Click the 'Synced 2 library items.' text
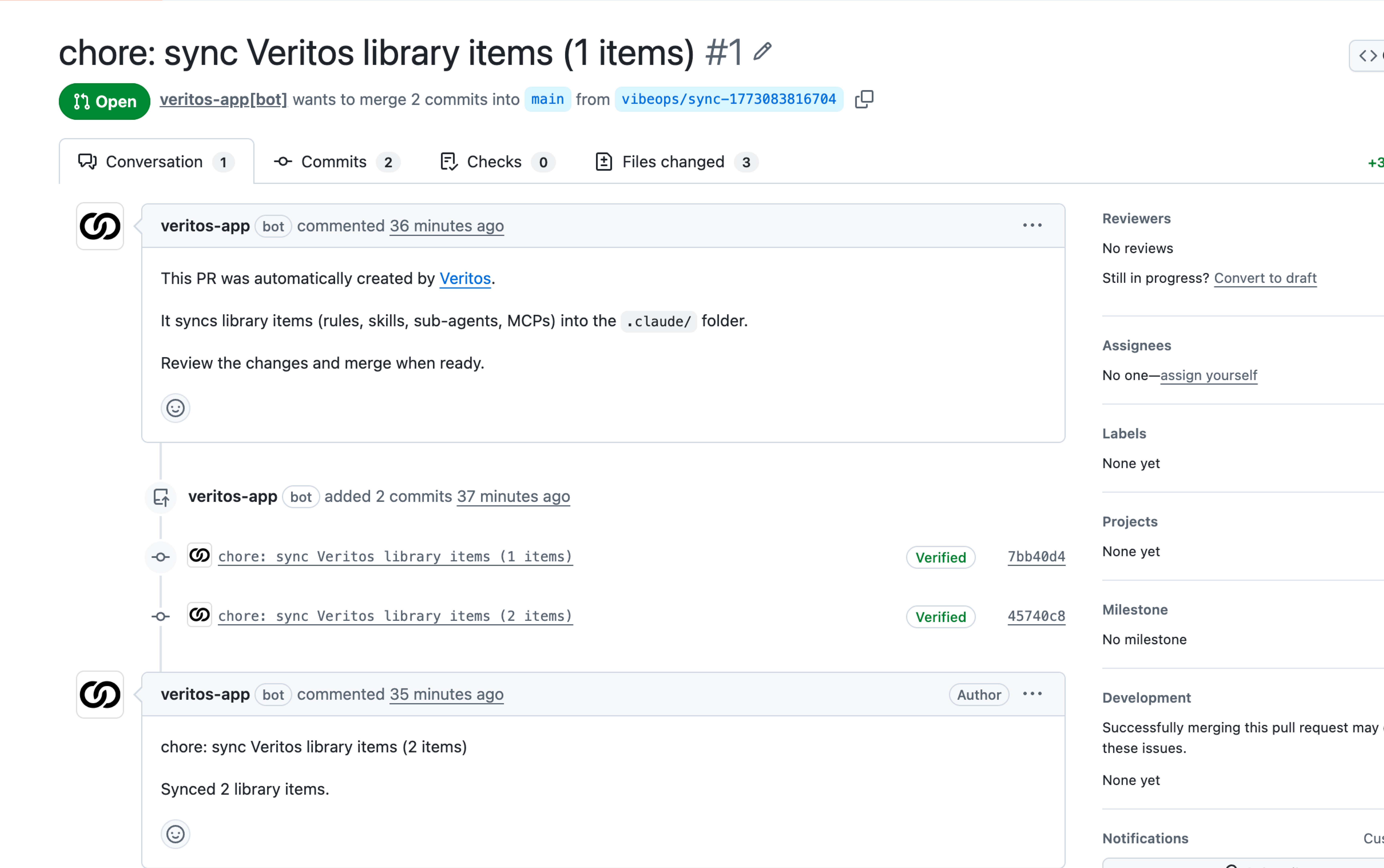 [245, 789]
